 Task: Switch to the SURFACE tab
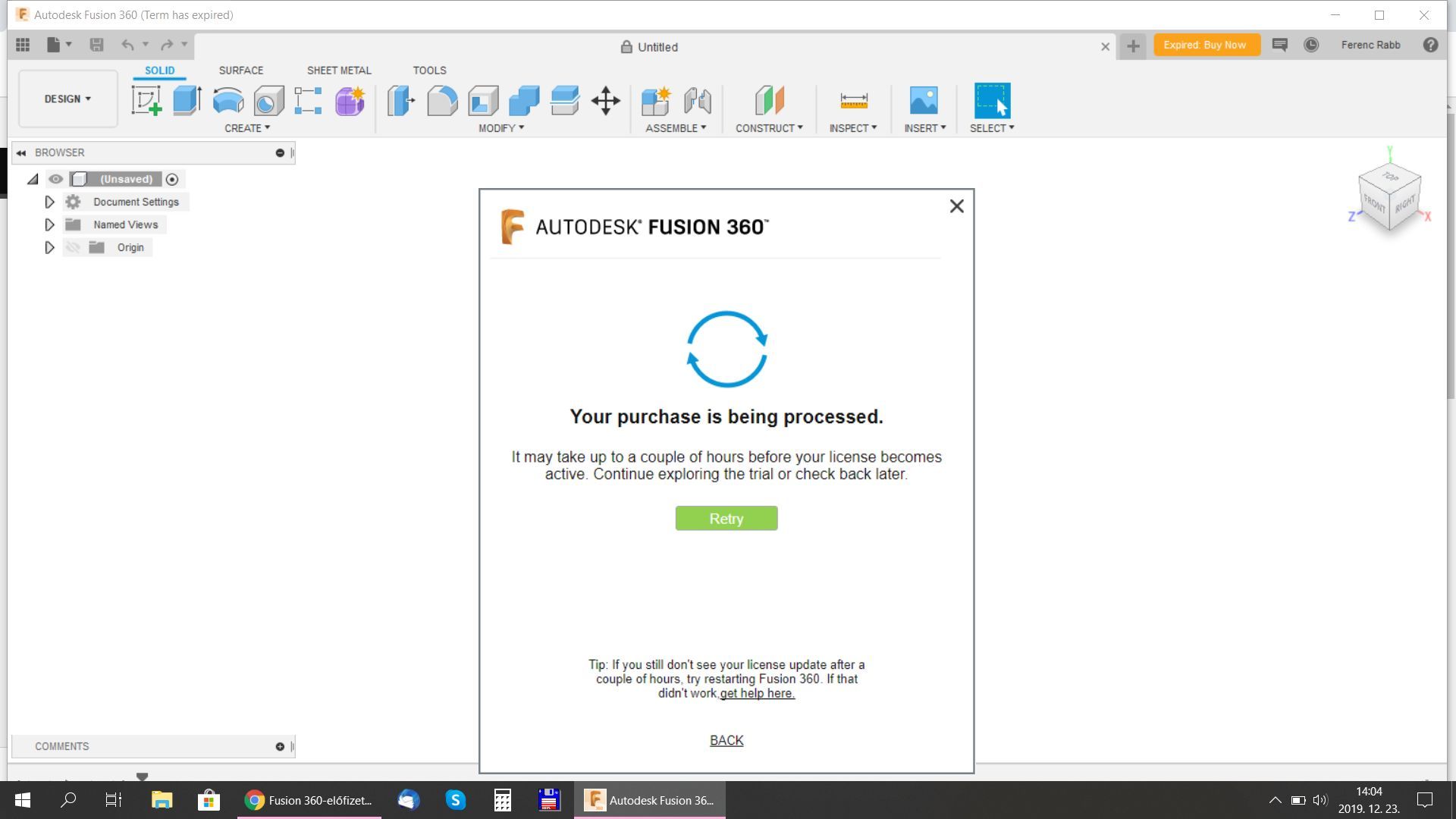pos(240,70)
